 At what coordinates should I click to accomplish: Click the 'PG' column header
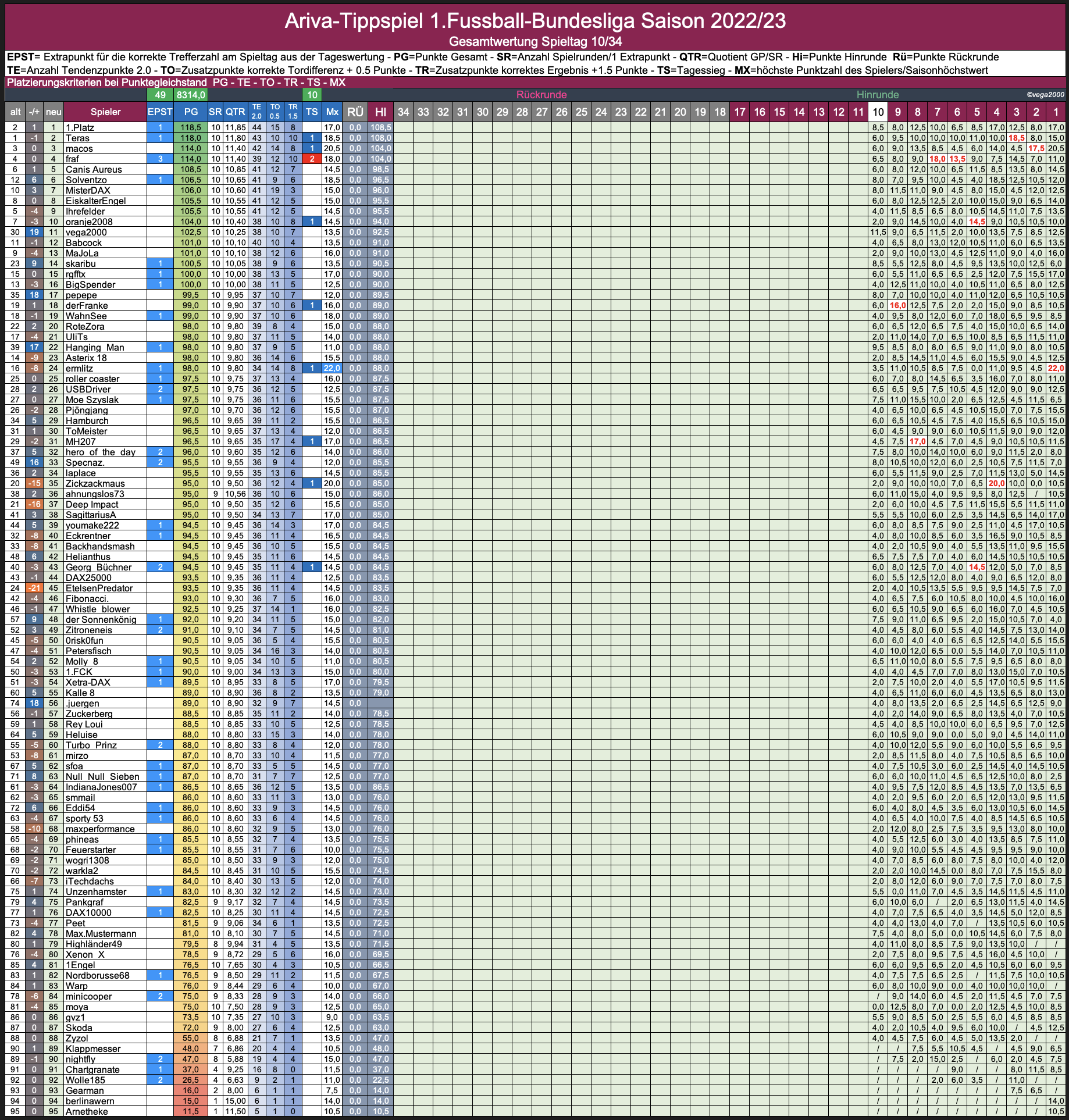point(191,112)
